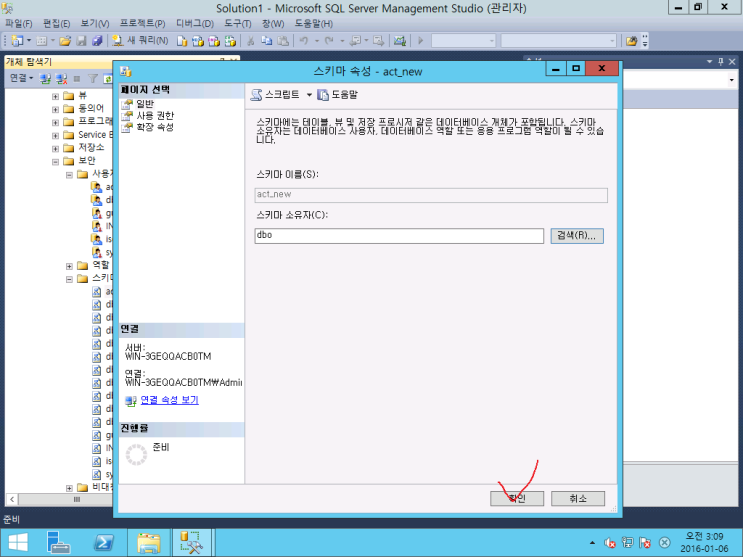The width and height of the screenshot is (743, 557).
Task: Open the 도움말(H) menu in menu bar
Action: [x=314, y=23]
